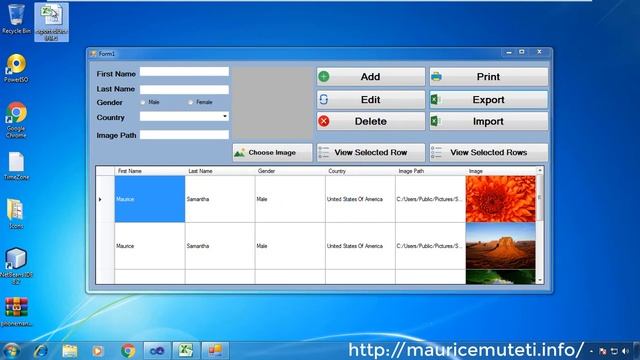
Task: Select the Maurice cell in second row
Action: 150,246
